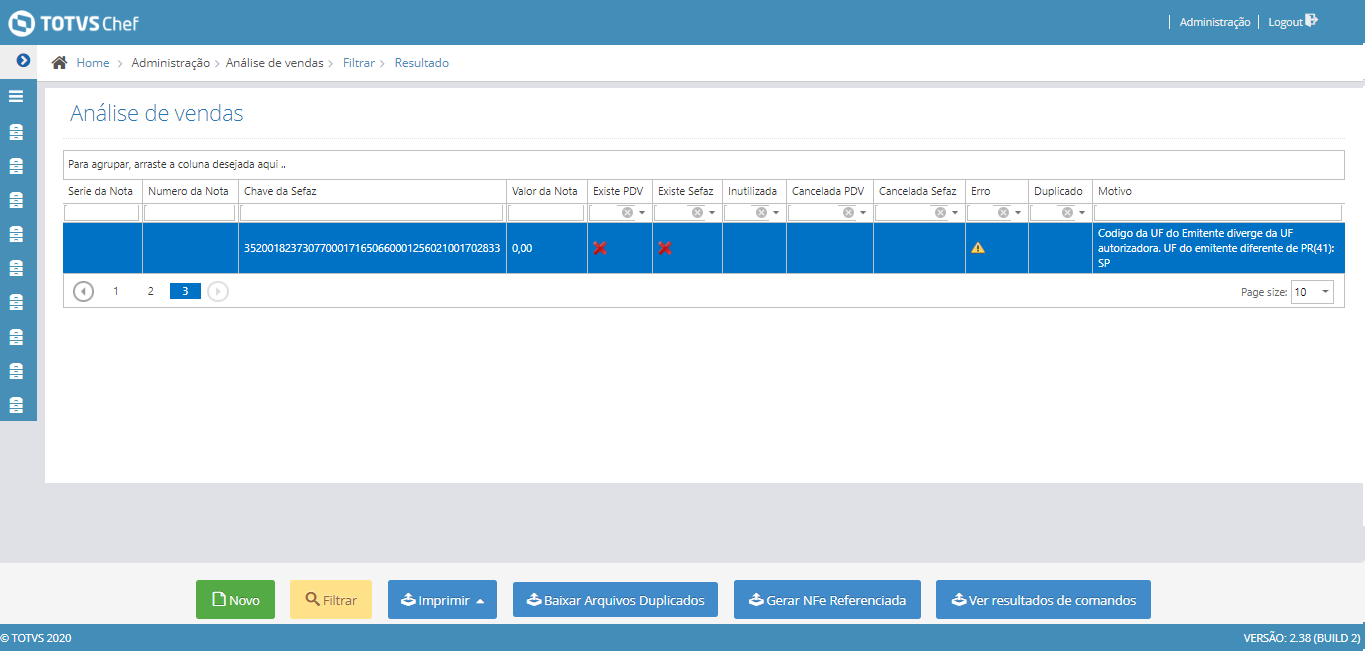
Task: Click the home house icon in breadcrumb
Action: (x=59, y=63)
